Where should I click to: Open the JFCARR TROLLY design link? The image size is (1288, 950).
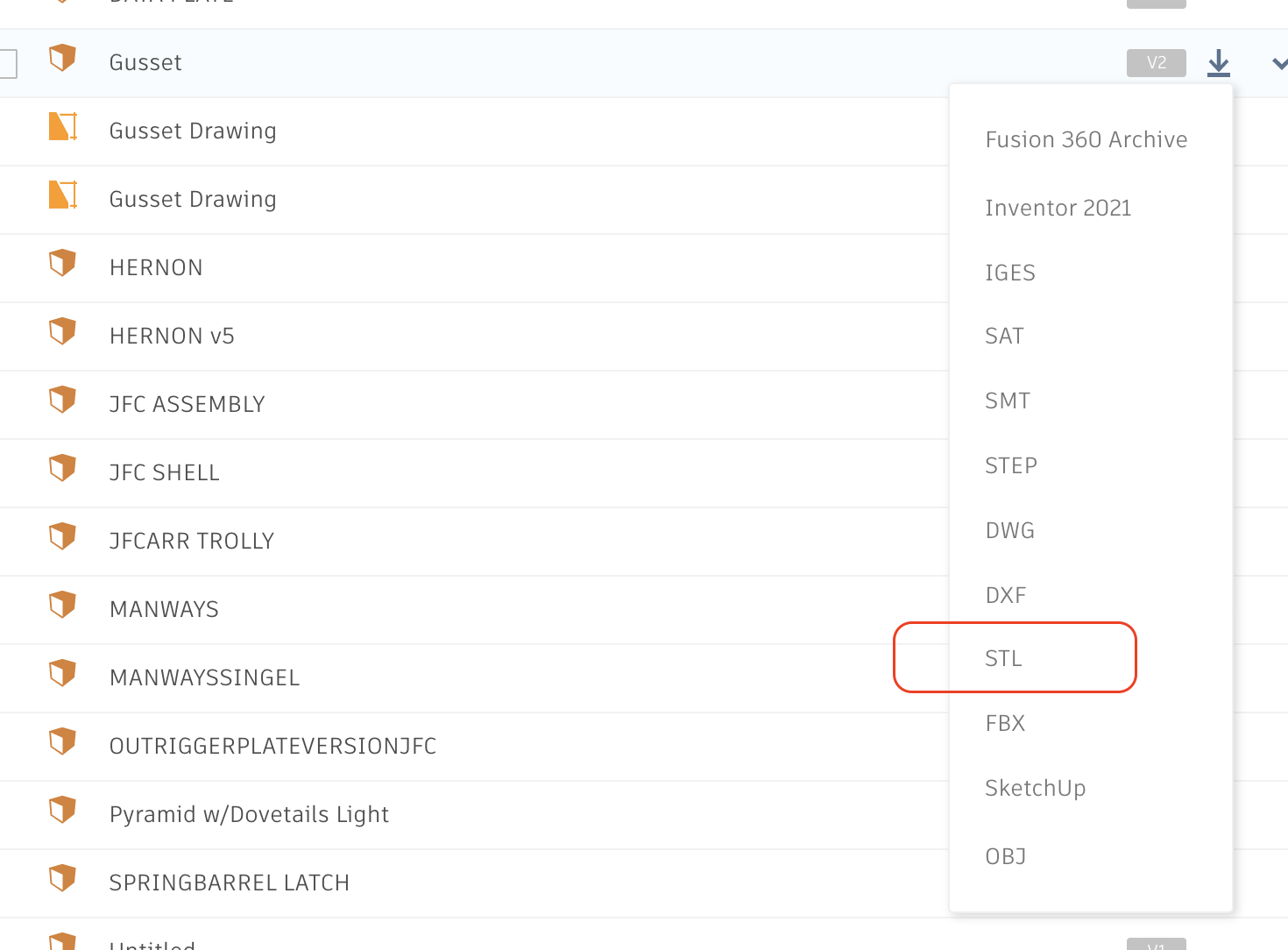(x=191, y=541)
